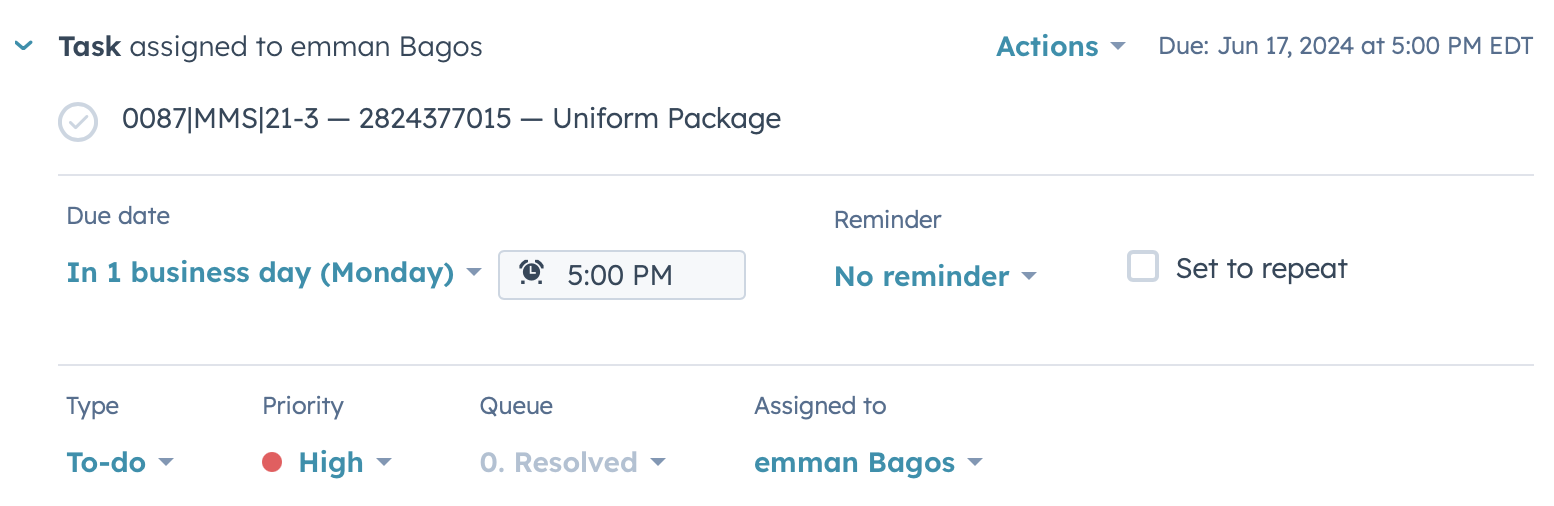Mark the Uniform Package task complete
The width and height of the screenshot is (1554, 506).
[78, 122]
